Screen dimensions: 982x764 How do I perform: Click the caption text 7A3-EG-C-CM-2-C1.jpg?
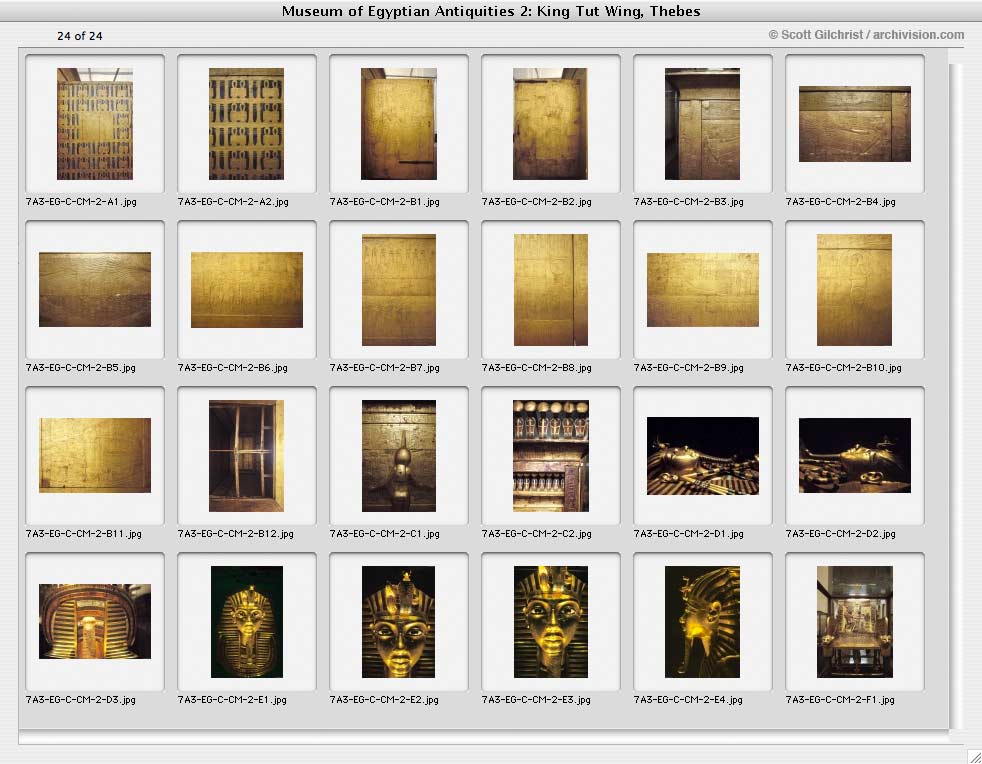tap(385, 534)
